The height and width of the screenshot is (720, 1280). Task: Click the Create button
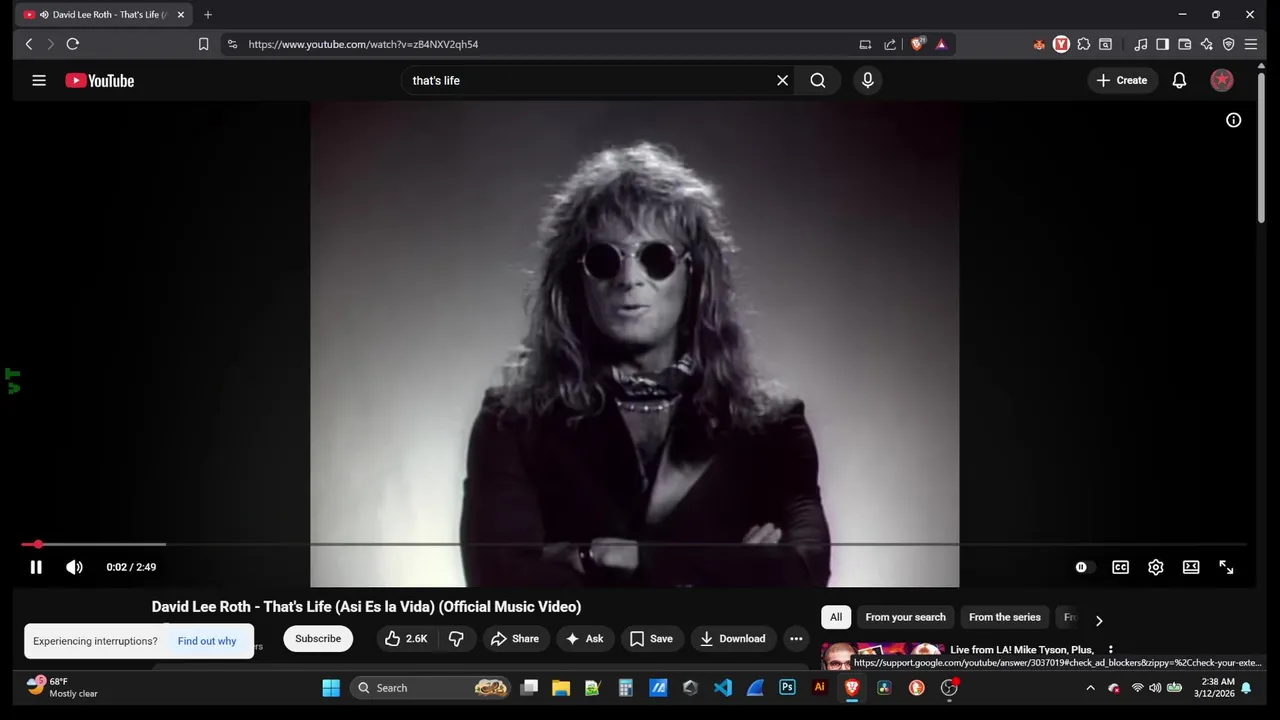click(x=1122, y=80)
